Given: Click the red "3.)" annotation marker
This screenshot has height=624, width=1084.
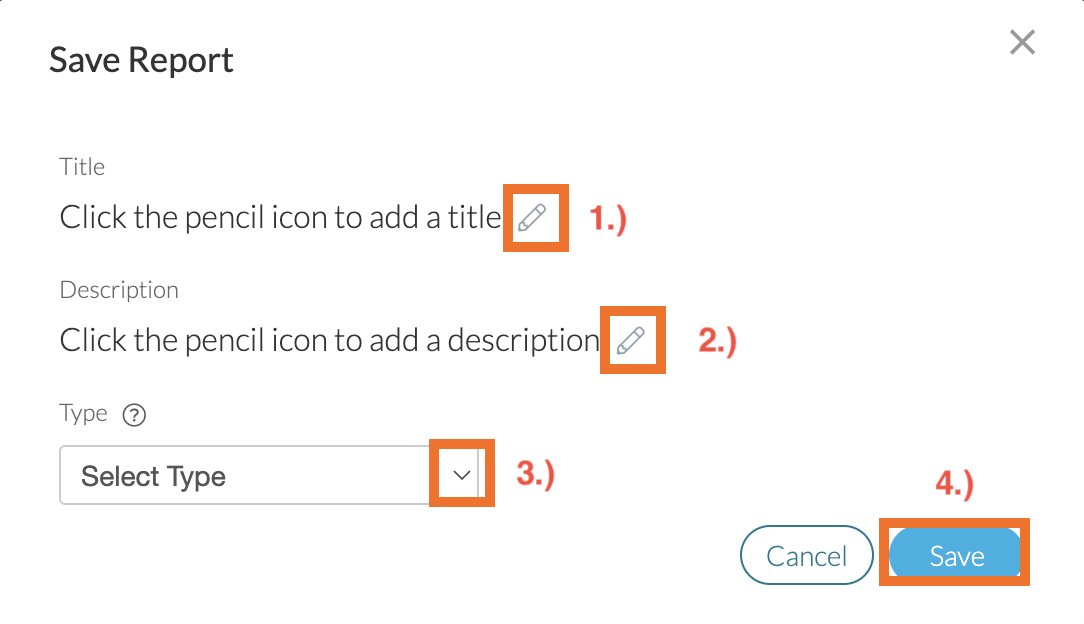Looking at the screenshot, I should (x=535, y=474).
